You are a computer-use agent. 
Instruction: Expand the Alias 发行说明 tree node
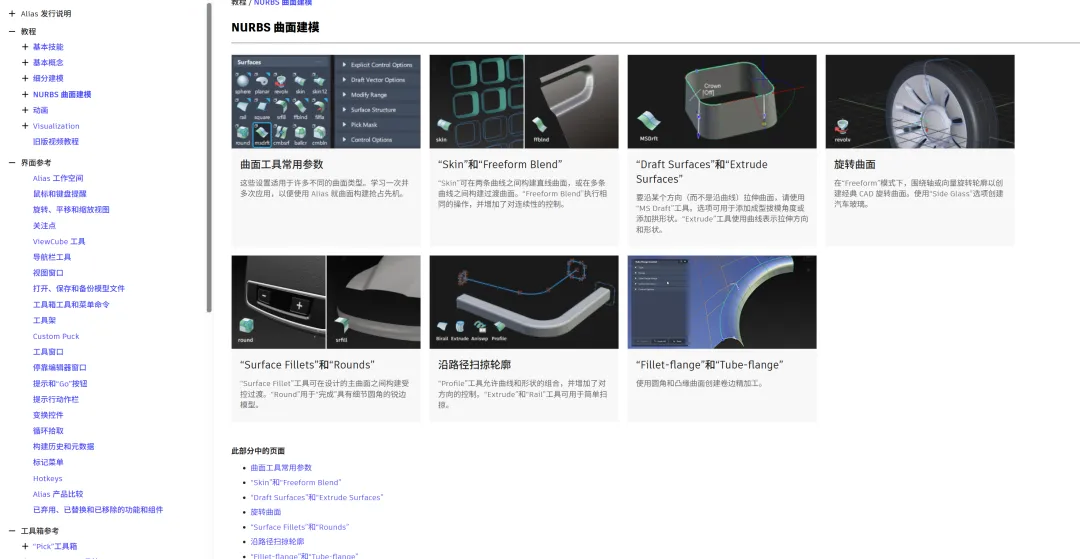(x=12, y=13)
